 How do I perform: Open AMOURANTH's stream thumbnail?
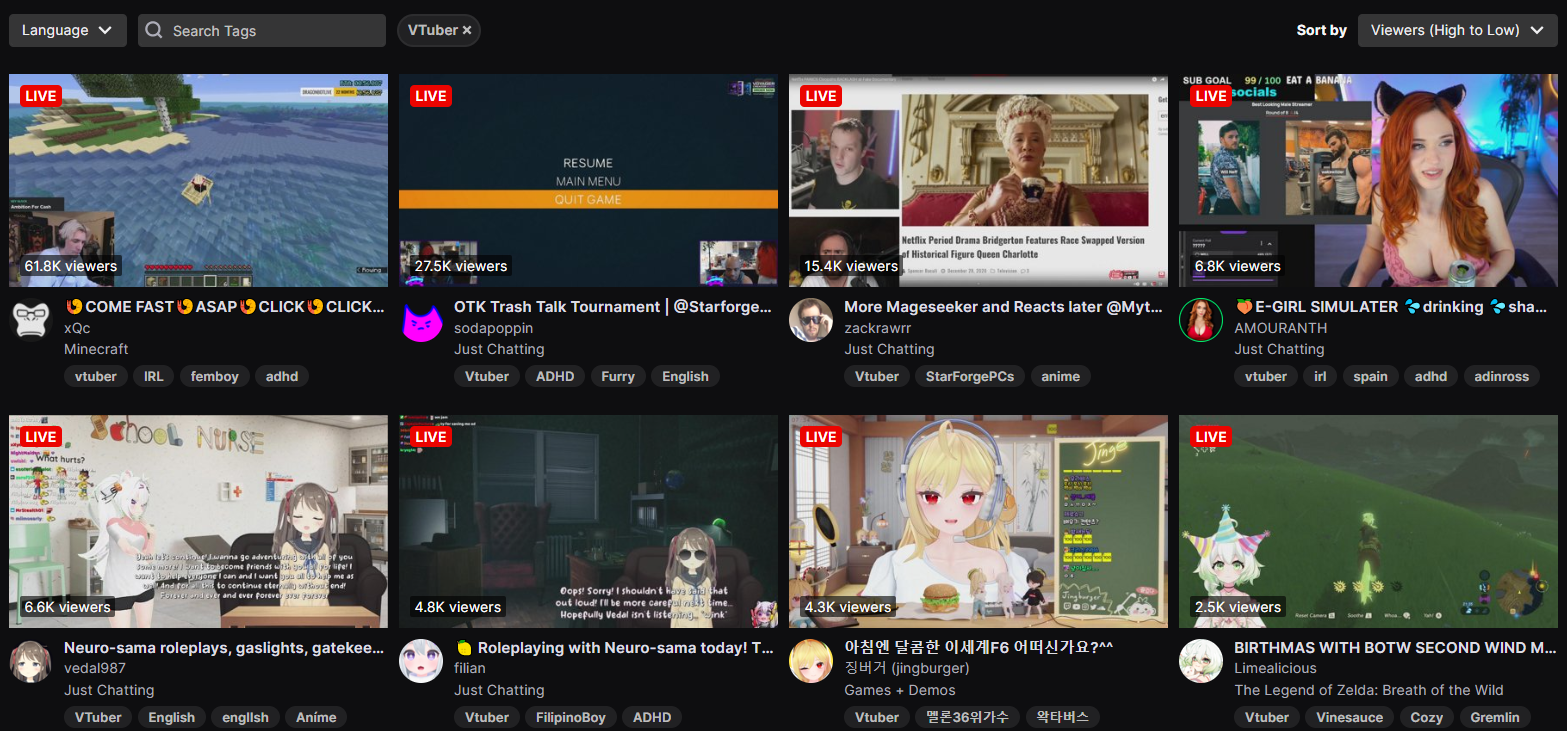(1369, 180)
